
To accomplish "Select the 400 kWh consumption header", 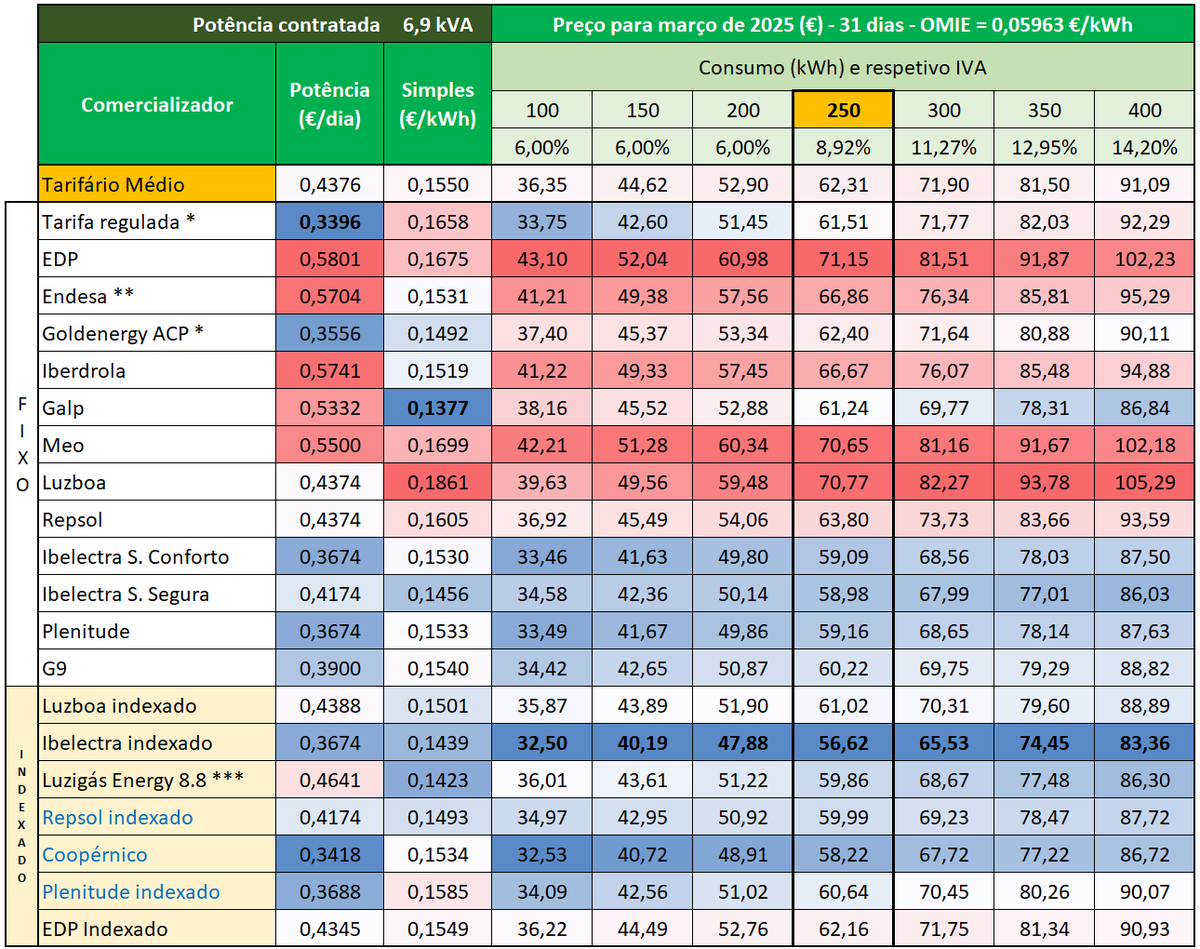I will point(1144,110).
